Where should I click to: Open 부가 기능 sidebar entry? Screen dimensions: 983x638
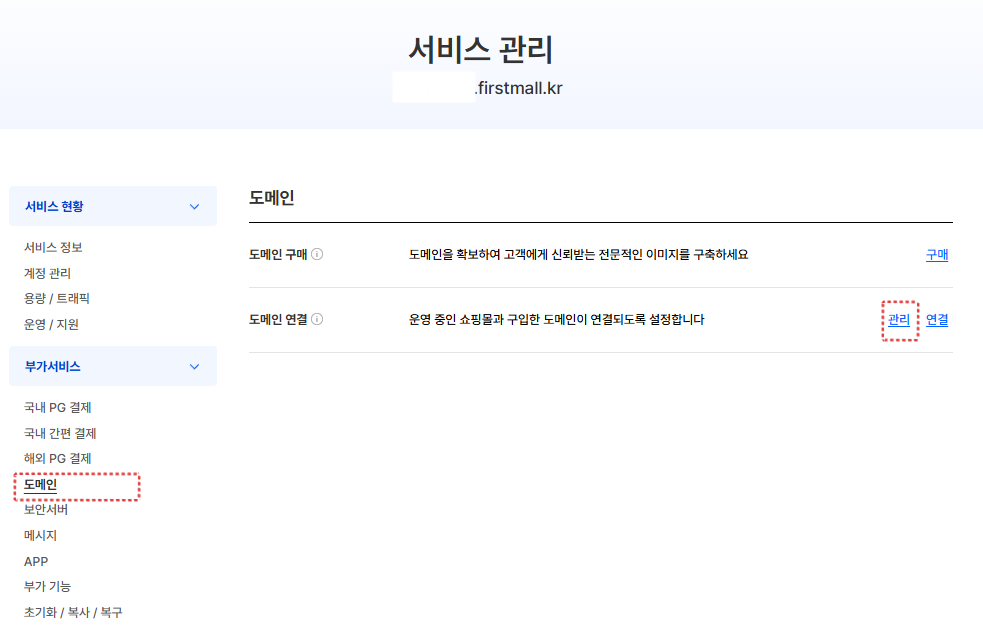coord(48,587)
